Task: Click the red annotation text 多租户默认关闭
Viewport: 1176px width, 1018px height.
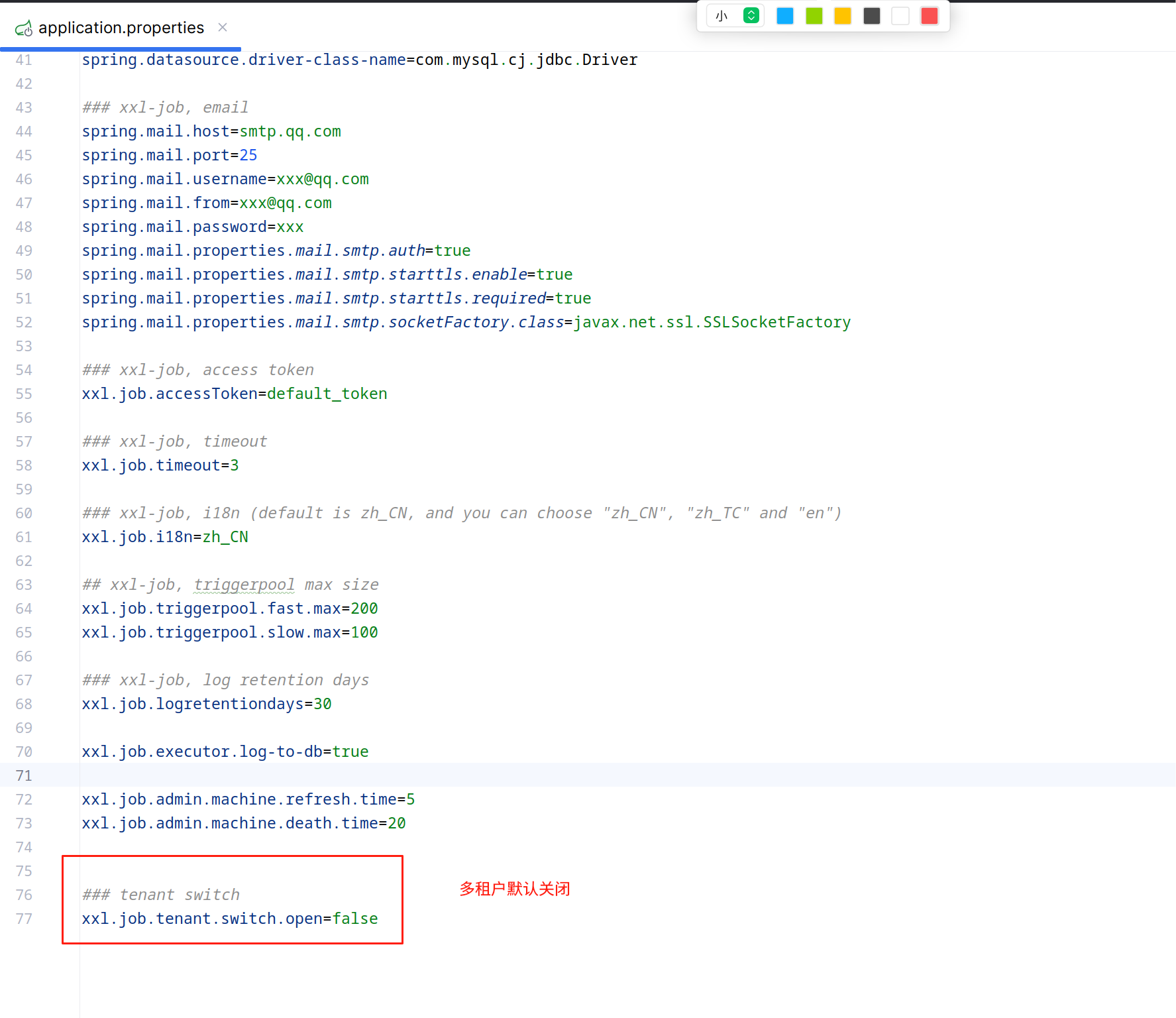Action: pos(514,889)
